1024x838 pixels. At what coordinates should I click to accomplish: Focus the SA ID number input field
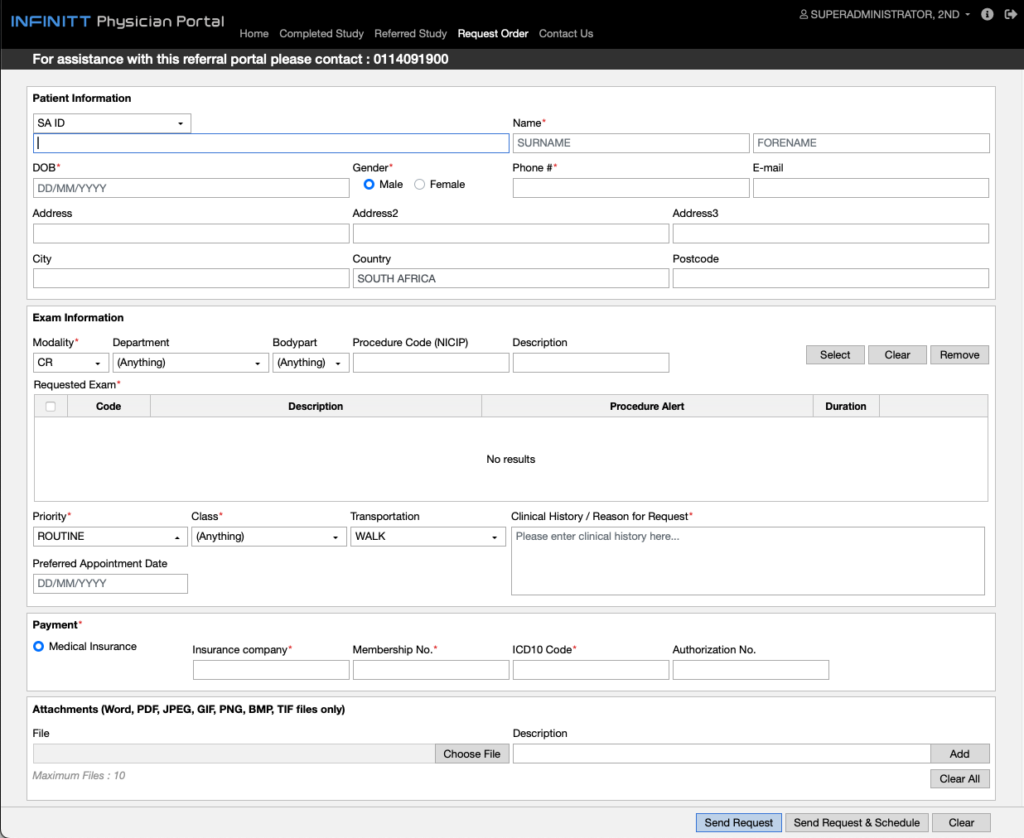point(271,143)
